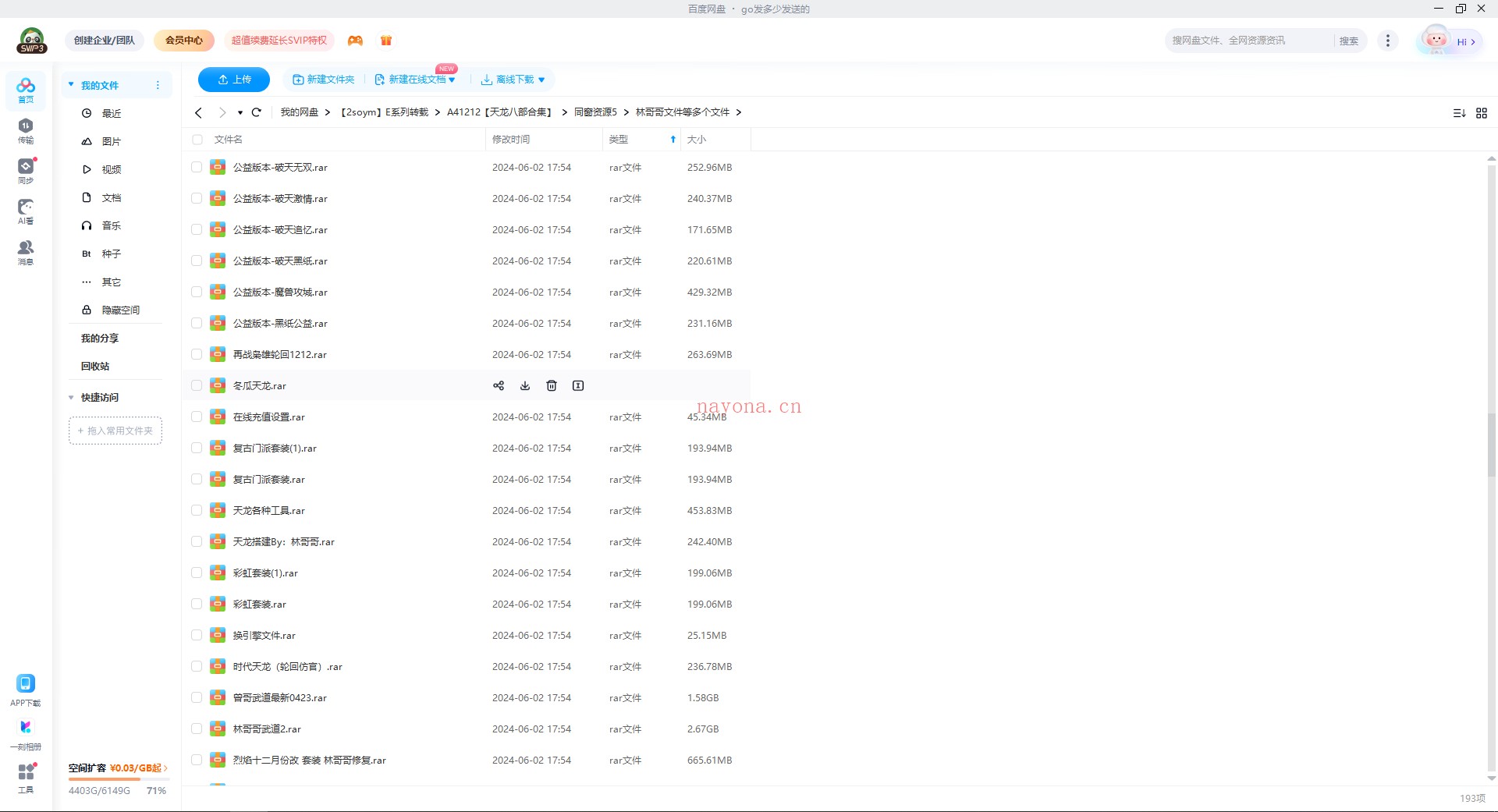Screen dimensions: 1498x812
Task: Click the 超值续费延长SVIP特权 link
Action: pos(279,41)
